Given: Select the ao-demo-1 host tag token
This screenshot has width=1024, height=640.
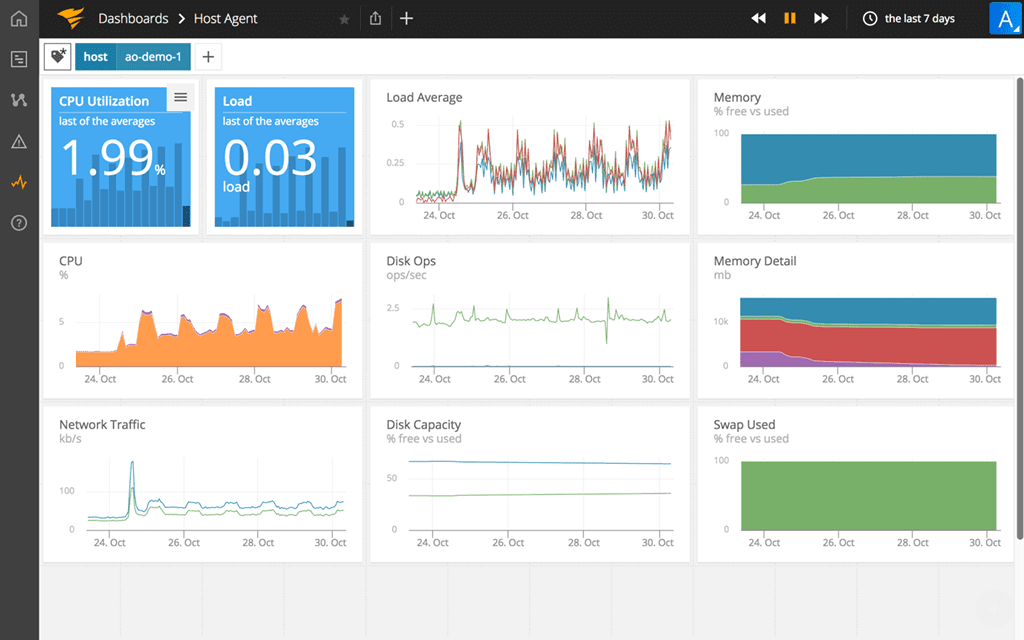Looking at the screenshot, I should tap(154, 57).
